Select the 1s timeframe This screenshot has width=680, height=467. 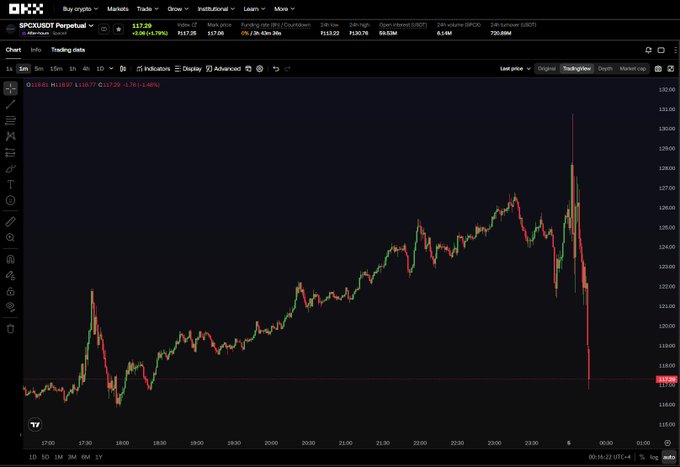(9, 69)
